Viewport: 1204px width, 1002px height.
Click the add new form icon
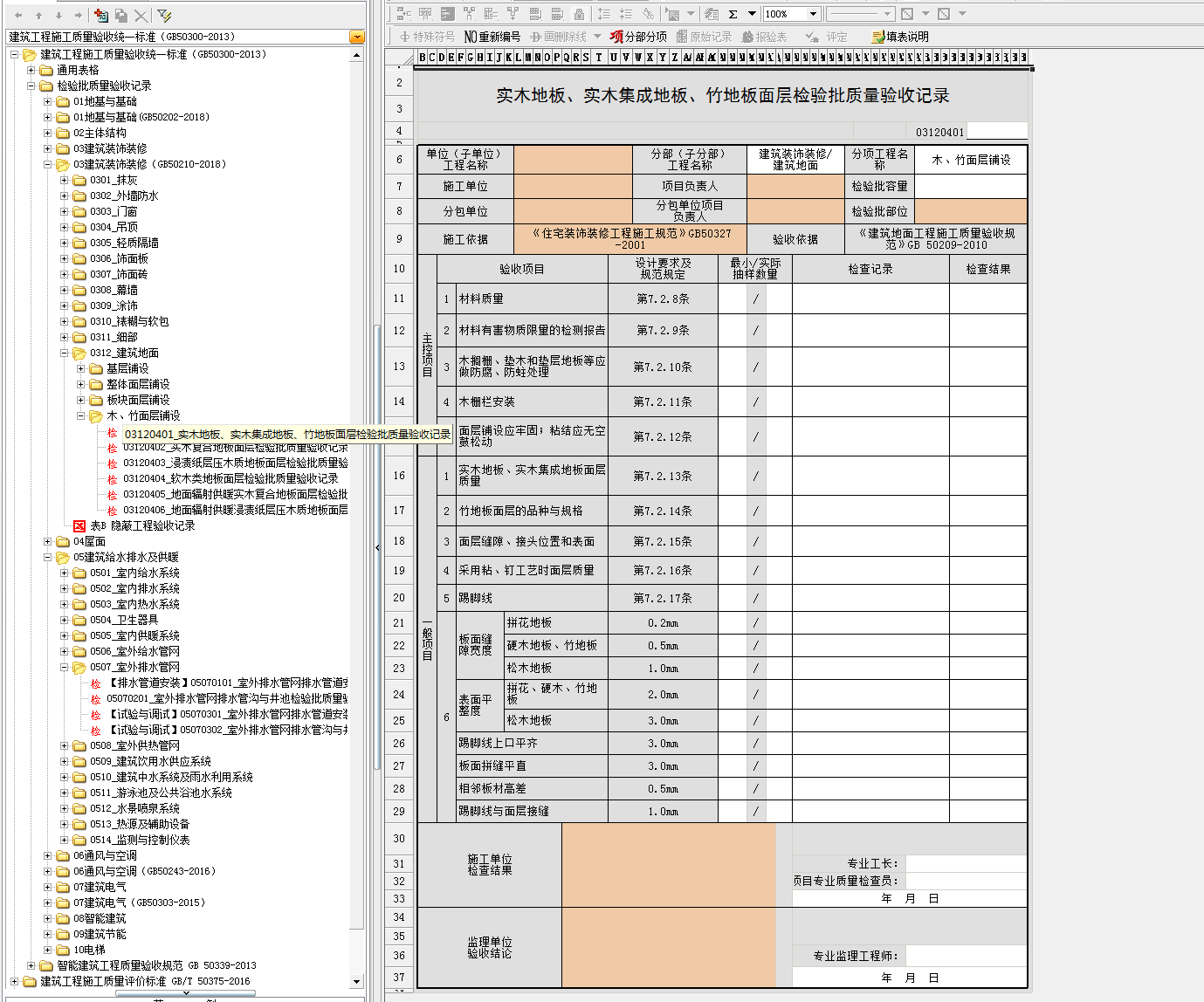[101, 15]
